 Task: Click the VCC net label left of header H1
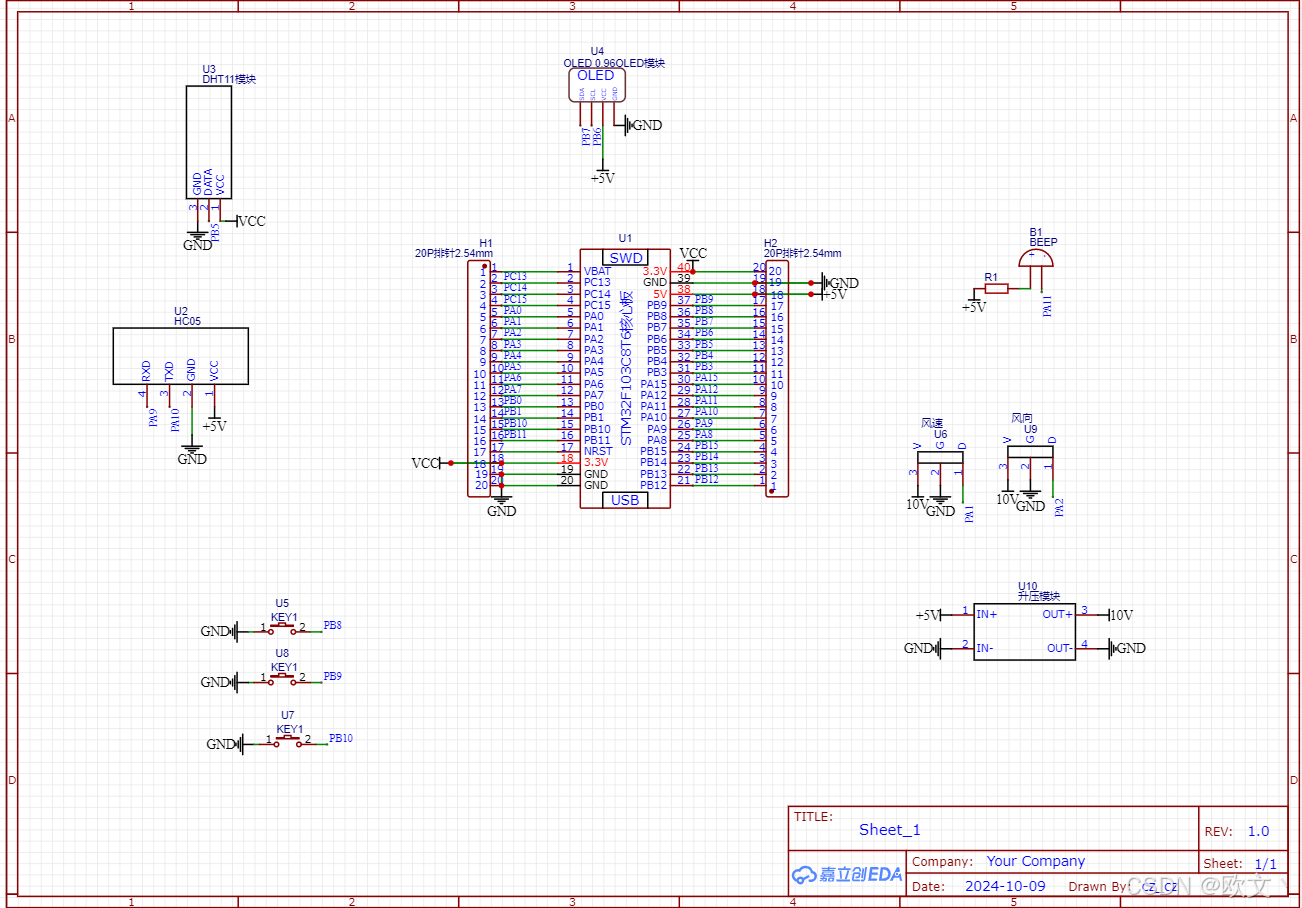coord(425,463)
